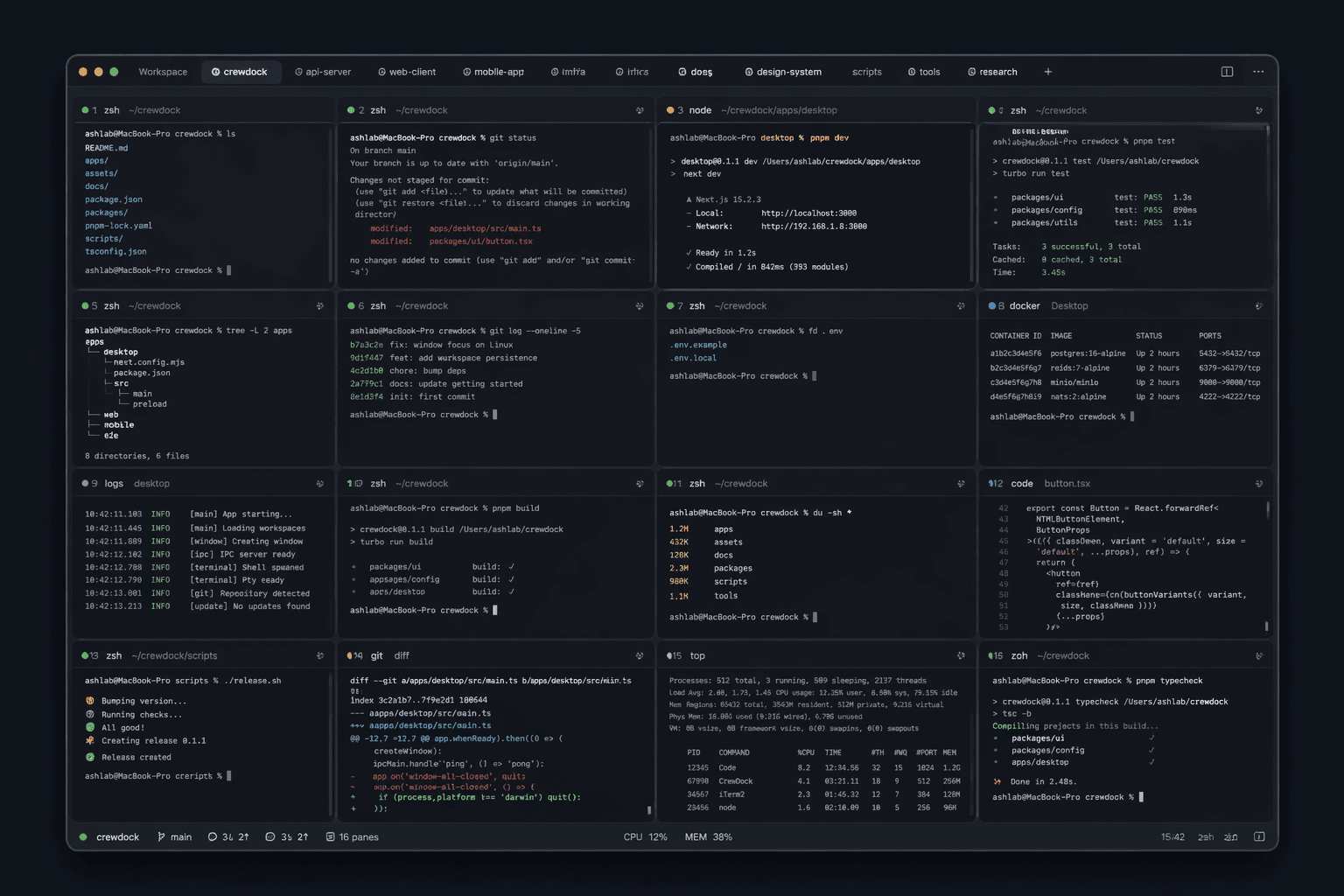This screenshot has height=896, width=1344.
Task: Click options icon of docker Desktop pane 8
Action: (x=1259, y=306)
